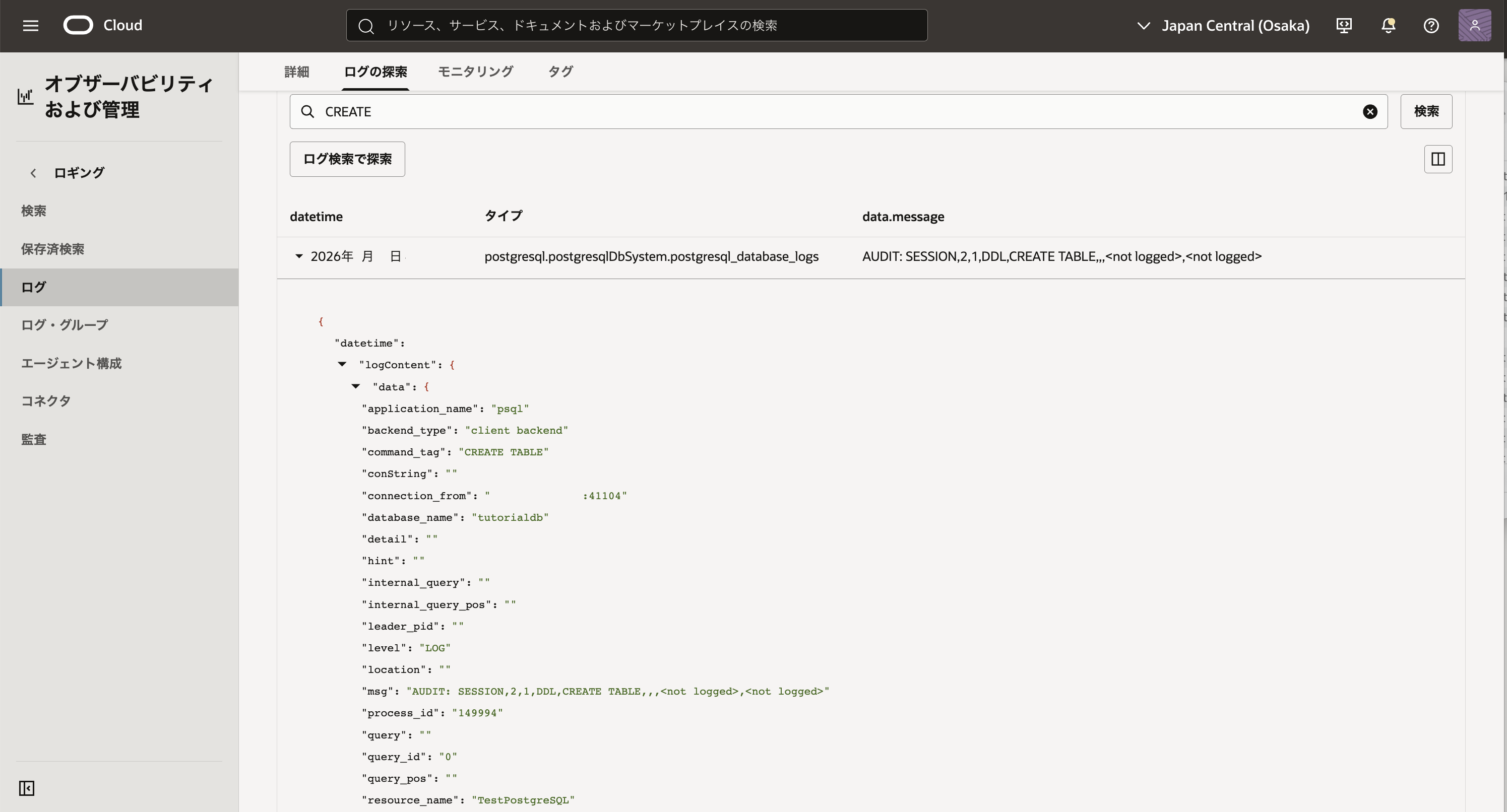Click the query_id "0" value
Viewport: 1507px width, 812px height.
448,757
